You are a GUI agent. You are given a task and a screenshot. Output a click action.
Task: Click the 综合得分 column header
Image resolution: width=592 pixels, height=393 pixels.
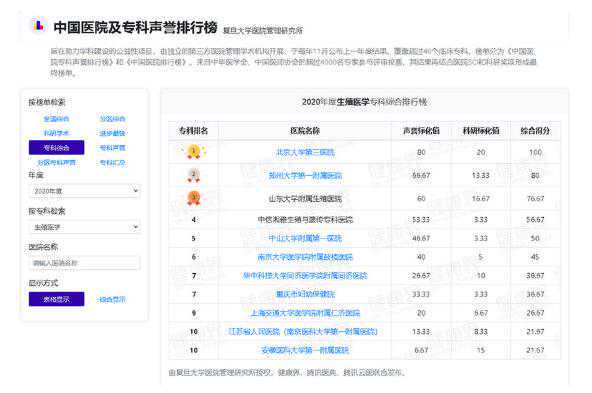click(535, 131)
